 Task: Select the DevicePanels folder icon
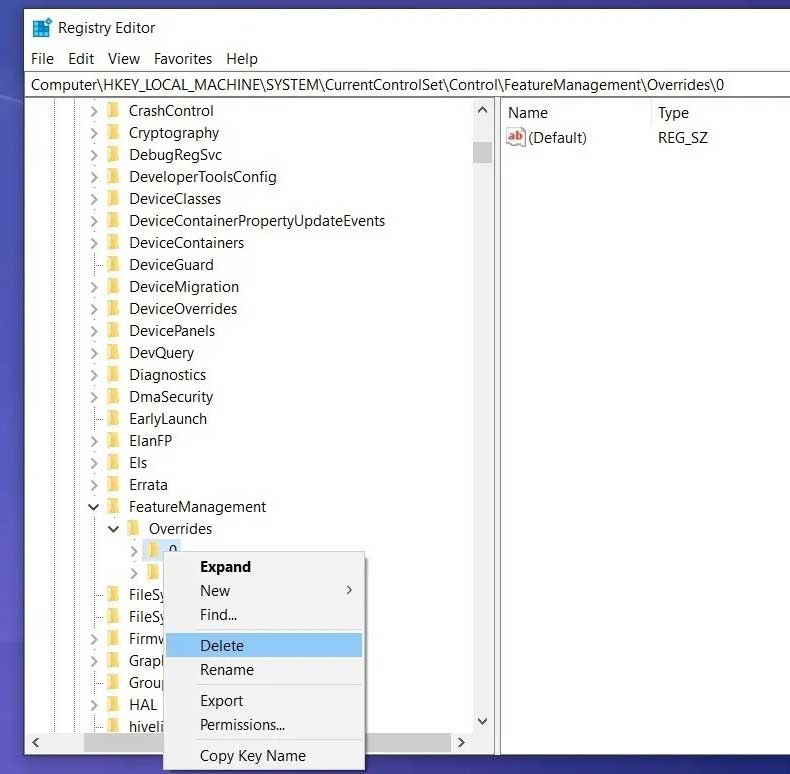tap(114, 331)
